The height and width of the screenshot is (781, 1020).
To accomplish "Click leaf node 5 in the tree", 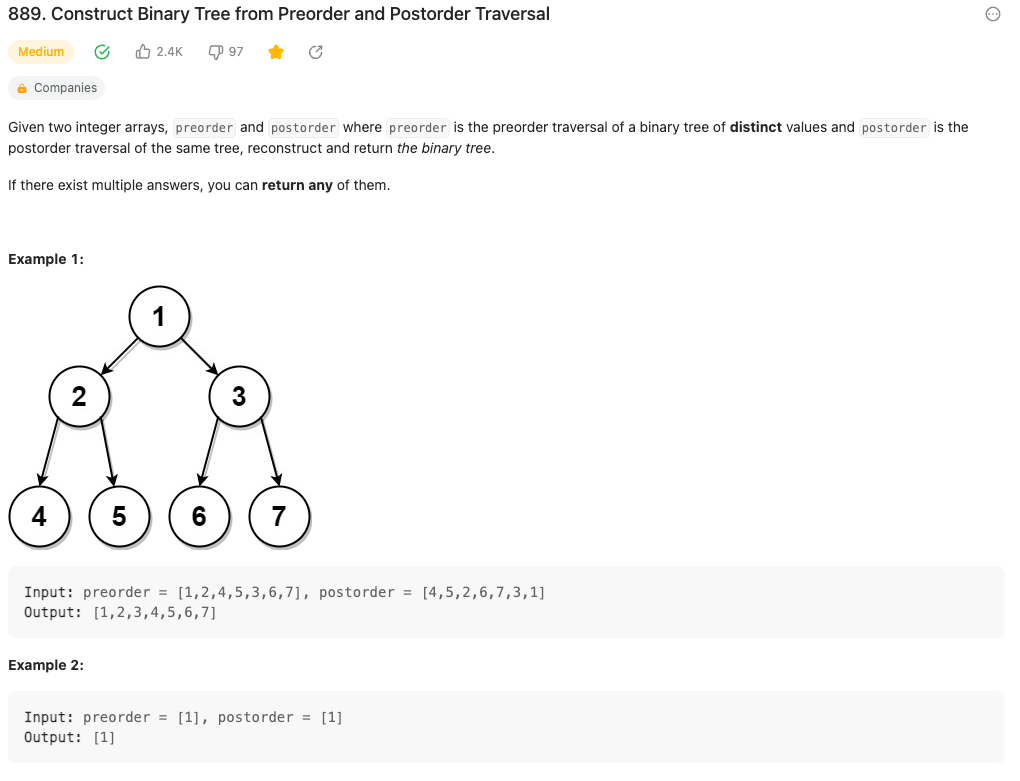I will (119, 516).
